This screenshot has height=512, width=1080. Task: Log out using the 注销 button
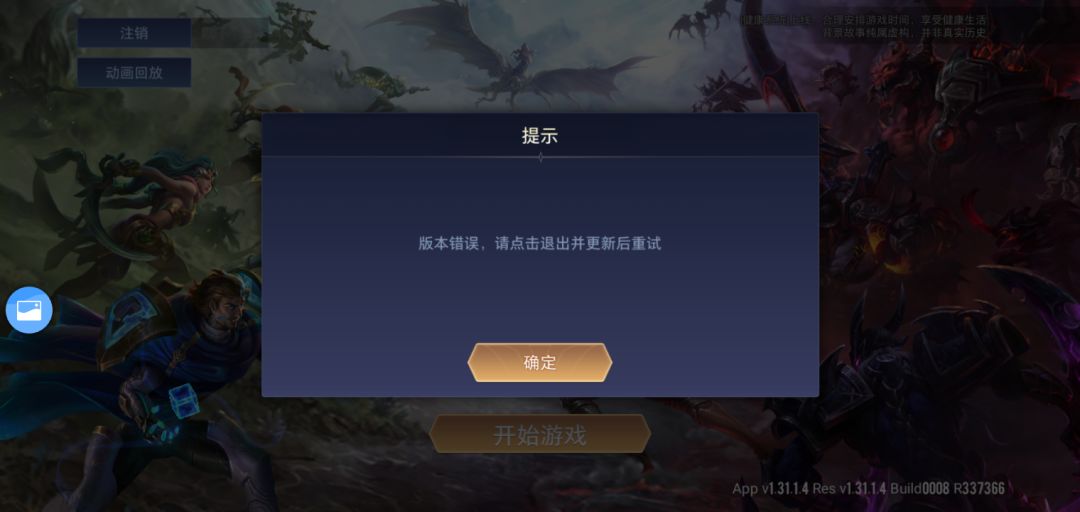tap(134, 32)
